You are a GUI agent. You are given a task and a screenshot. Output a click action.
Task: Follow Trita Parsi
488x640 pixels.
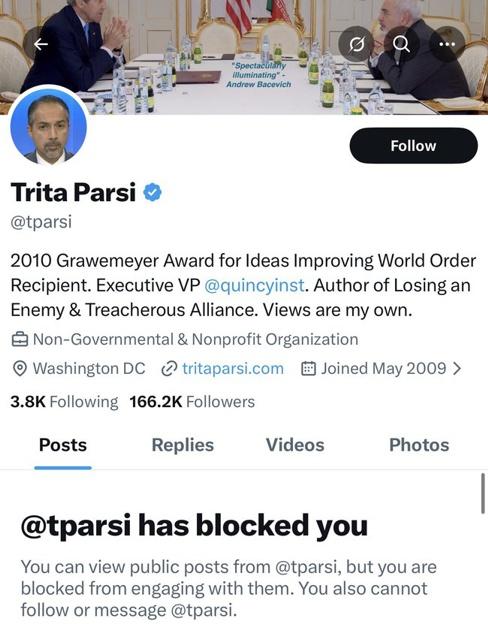click(x=413, y=146)
